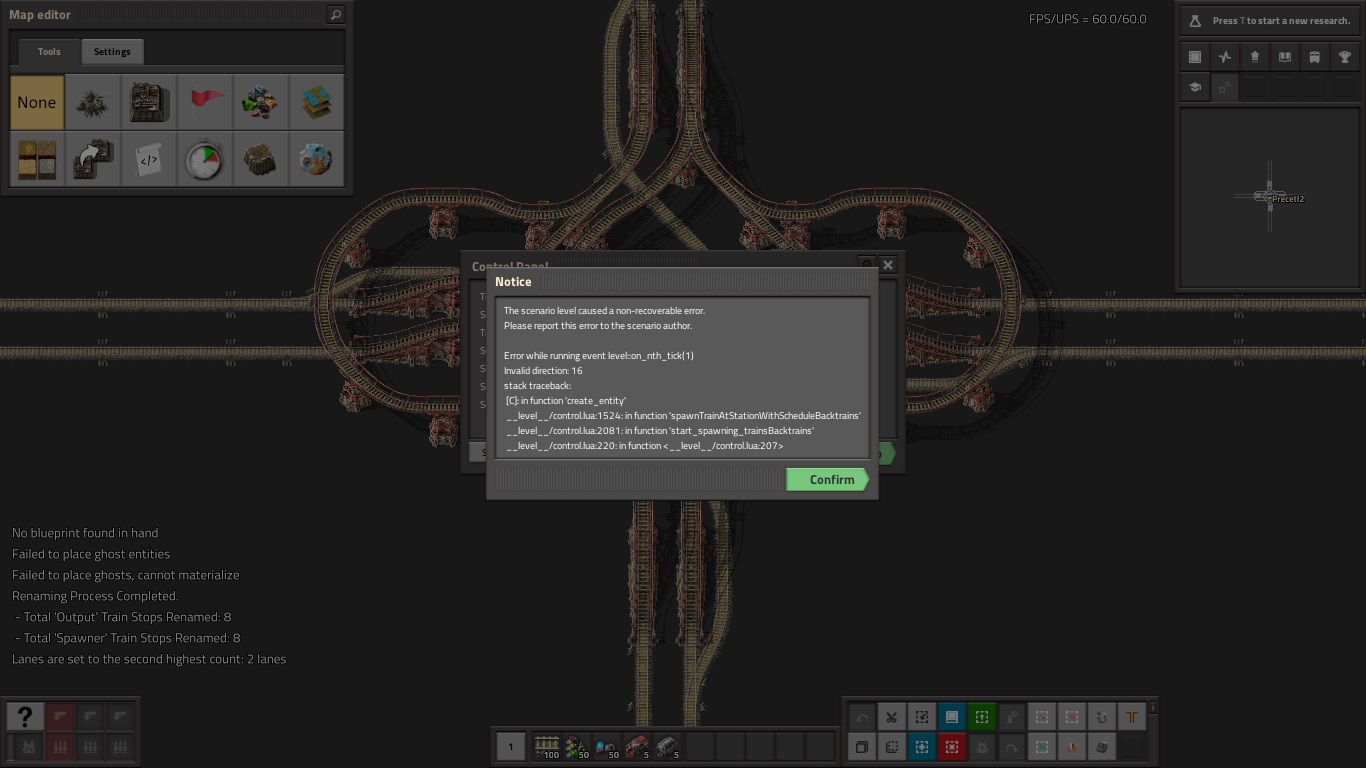Open shortcut bar vertical dots menu
Screen dimensions: 1366x768
(x=1152, y=708)
